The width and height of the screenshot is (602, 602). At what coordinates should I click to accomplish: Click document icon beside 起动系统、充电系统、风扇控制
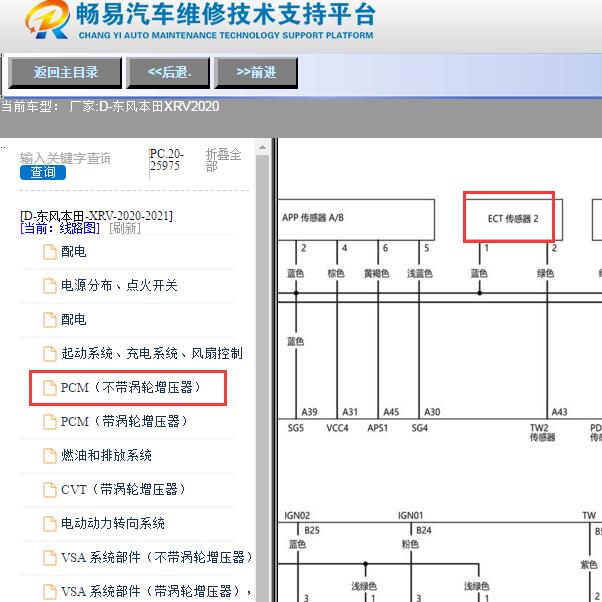click(50, 354)
